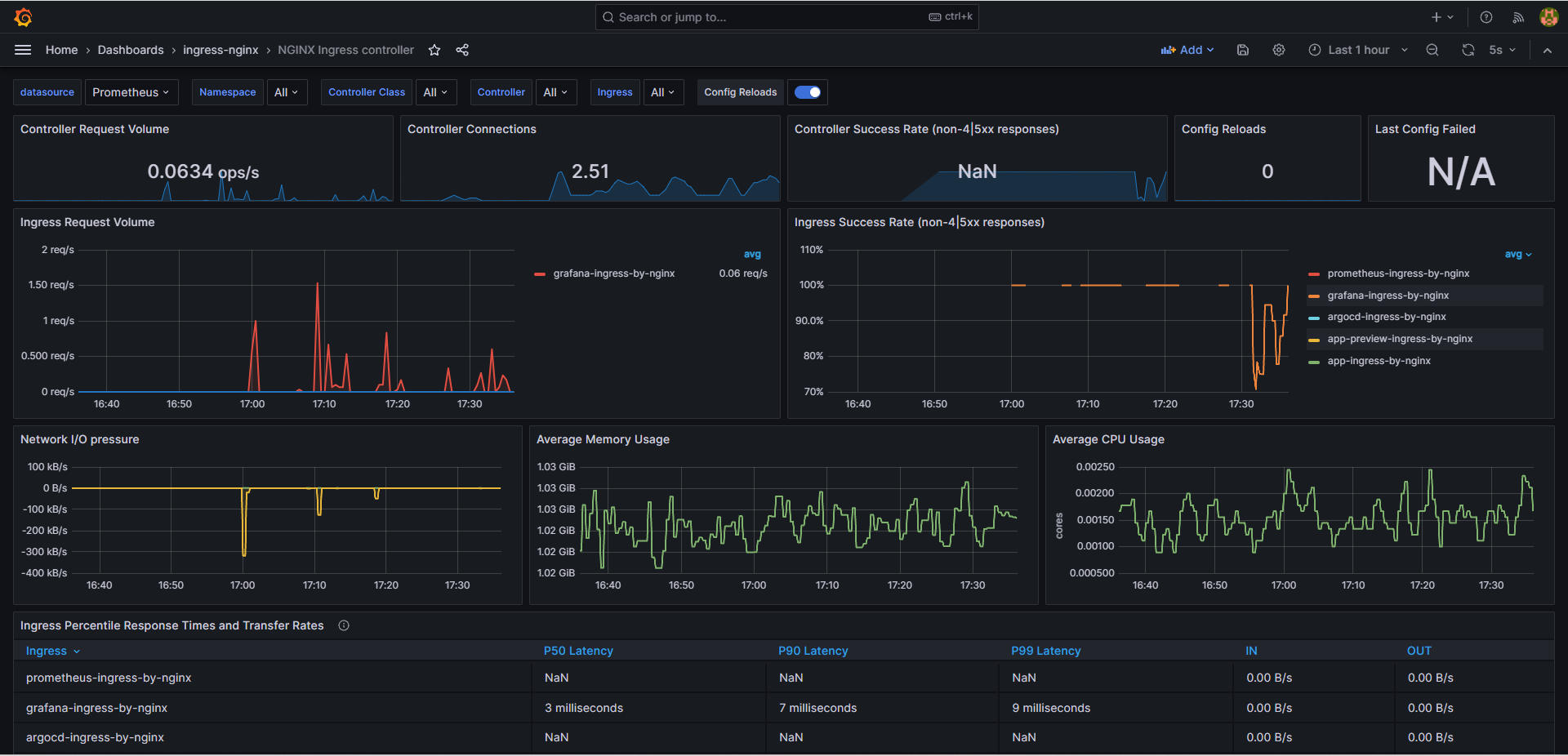The image size is (1568, 756).
Task: Click NGINX Ingress controller breadcrumb
Action: pos(345,50)
